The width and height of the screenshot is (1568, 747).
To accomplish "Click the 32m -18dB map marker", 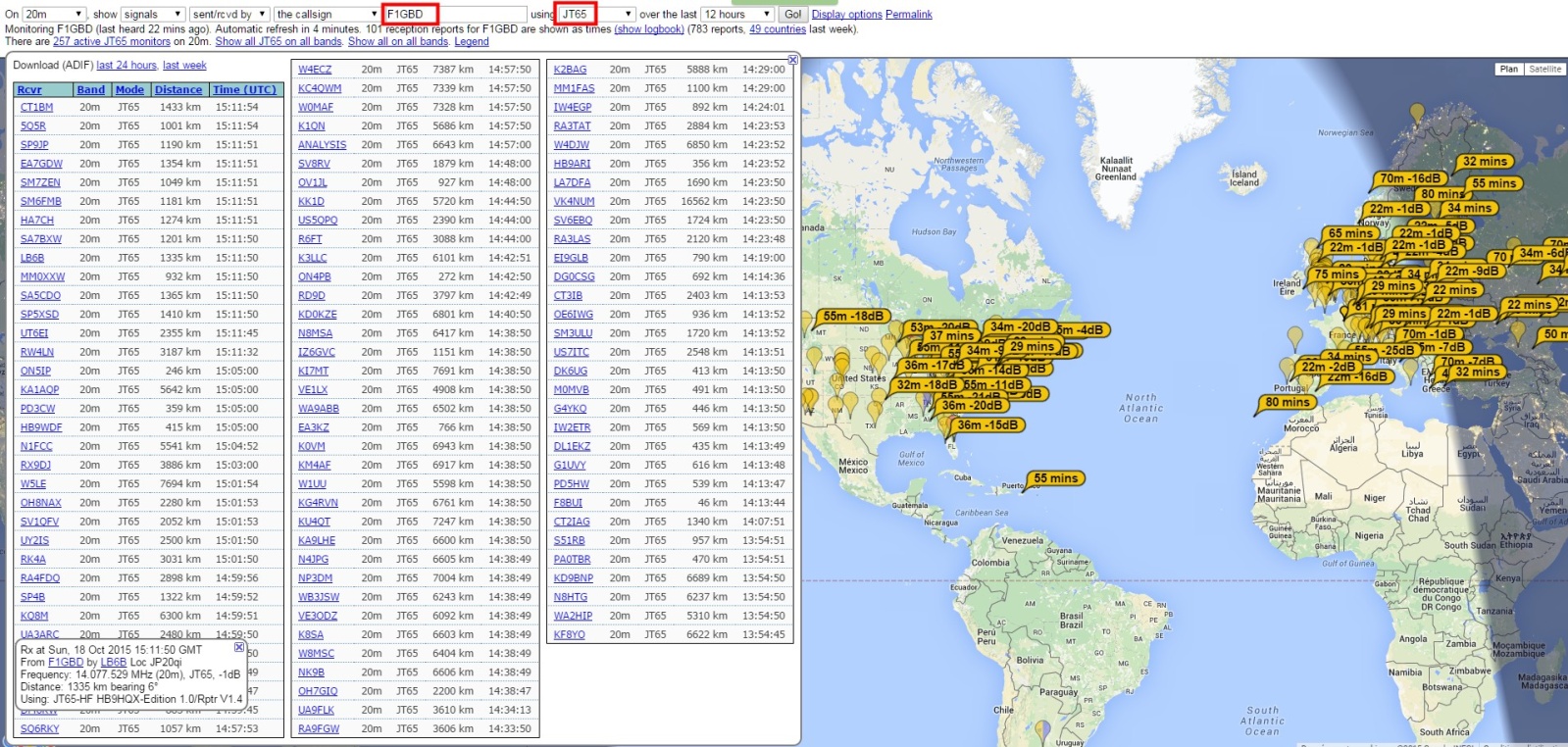I will pos(927,384).
